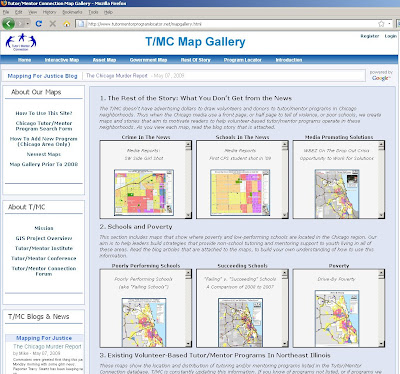
Task: Open GIS Project Overview link
Action: pyautogui.click(x=44, y=238)
